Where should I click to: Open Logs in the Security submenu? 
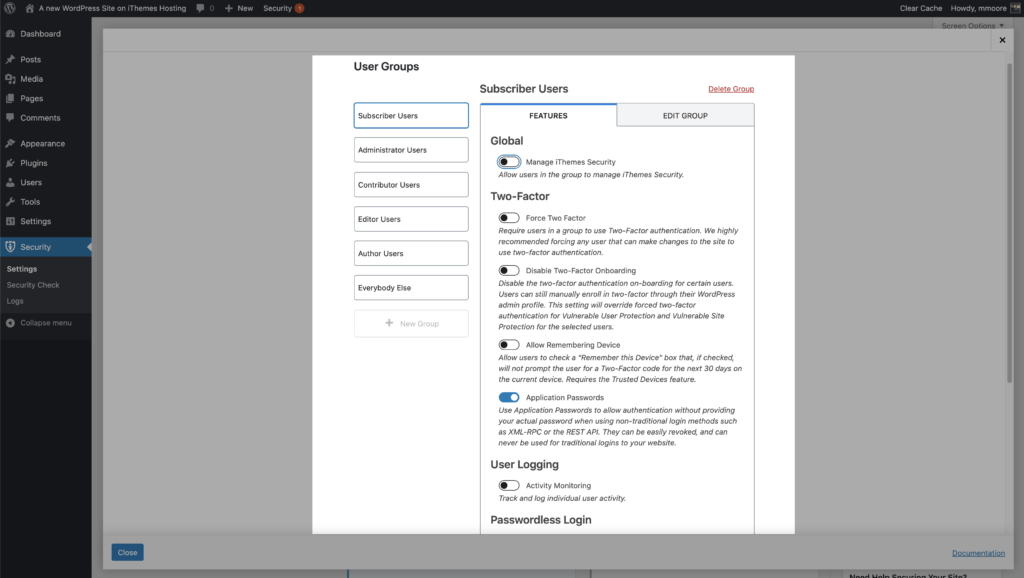(15, 302)
